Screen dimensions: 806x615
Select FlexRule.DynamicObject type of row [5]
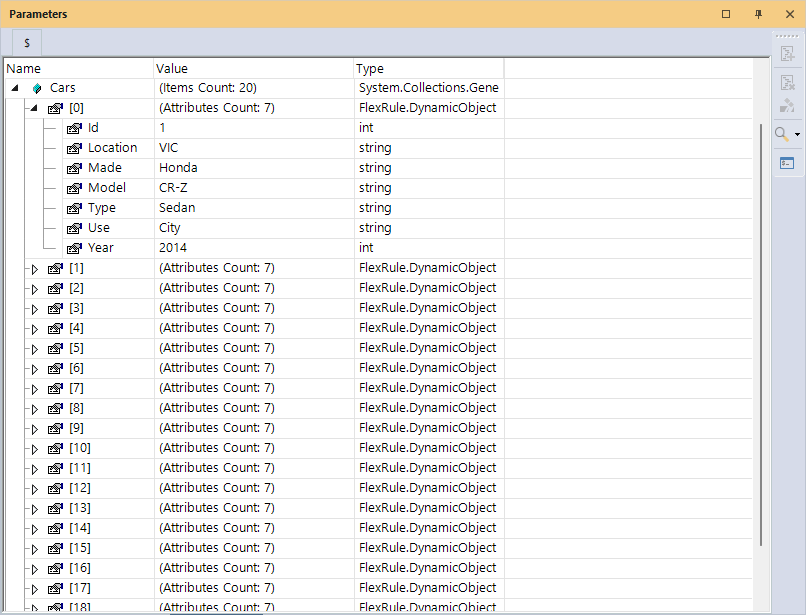(427, 348)
